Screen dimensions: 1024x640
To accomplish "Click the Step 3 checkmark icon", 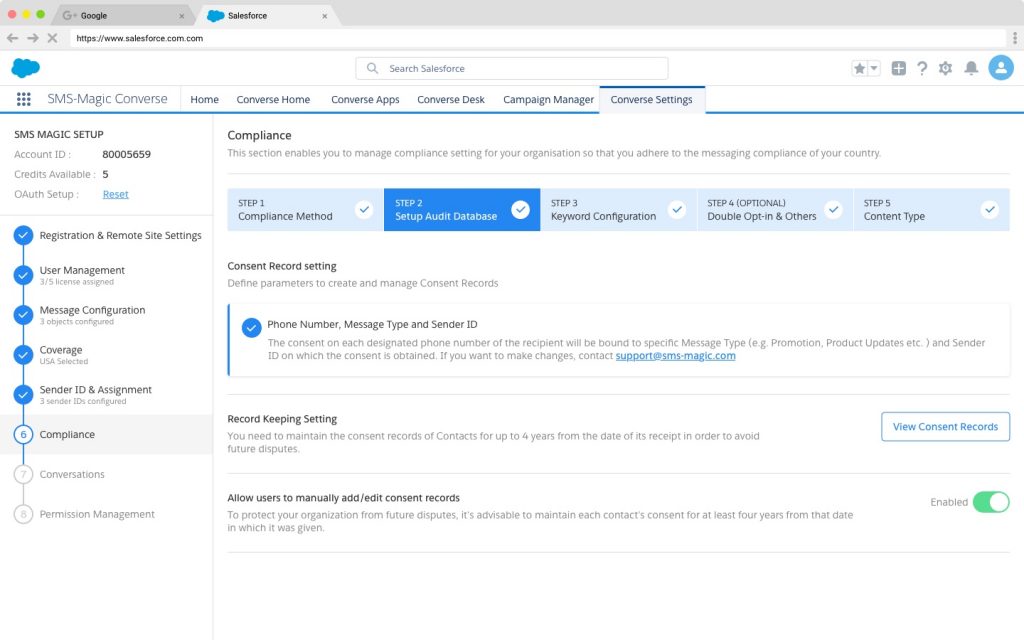I will pos(677,210).
